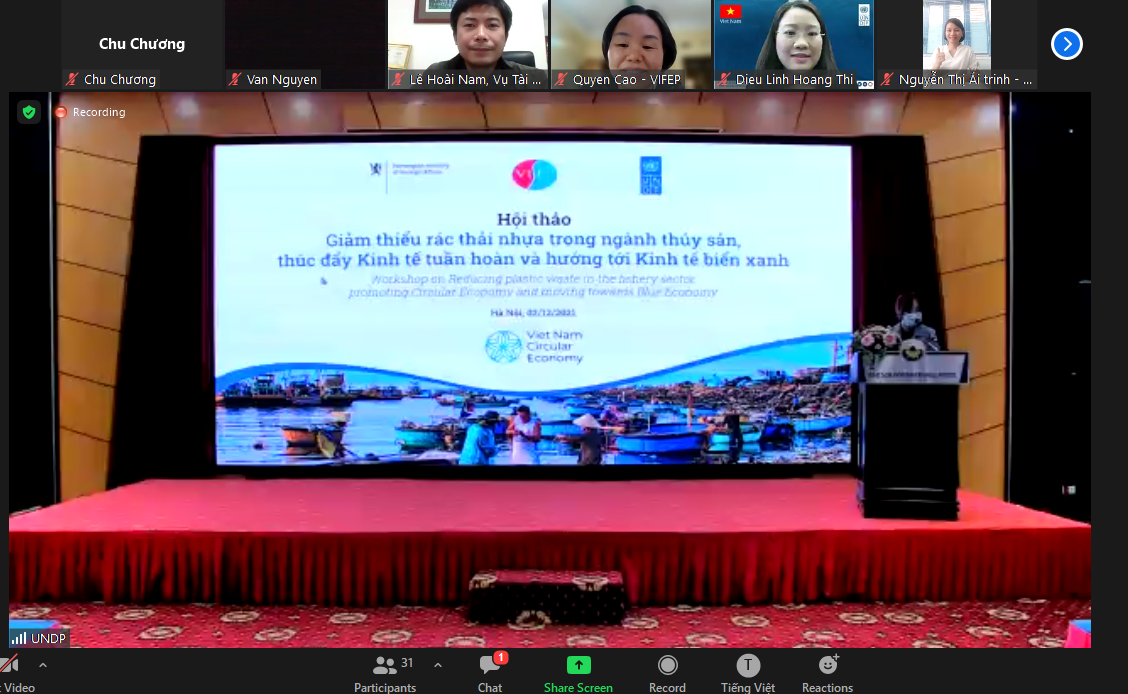Open Tiếng Việt interpretation language options
Image resolution: width=1128 pixels, height=694 pixels.
[x=748, y=673]
